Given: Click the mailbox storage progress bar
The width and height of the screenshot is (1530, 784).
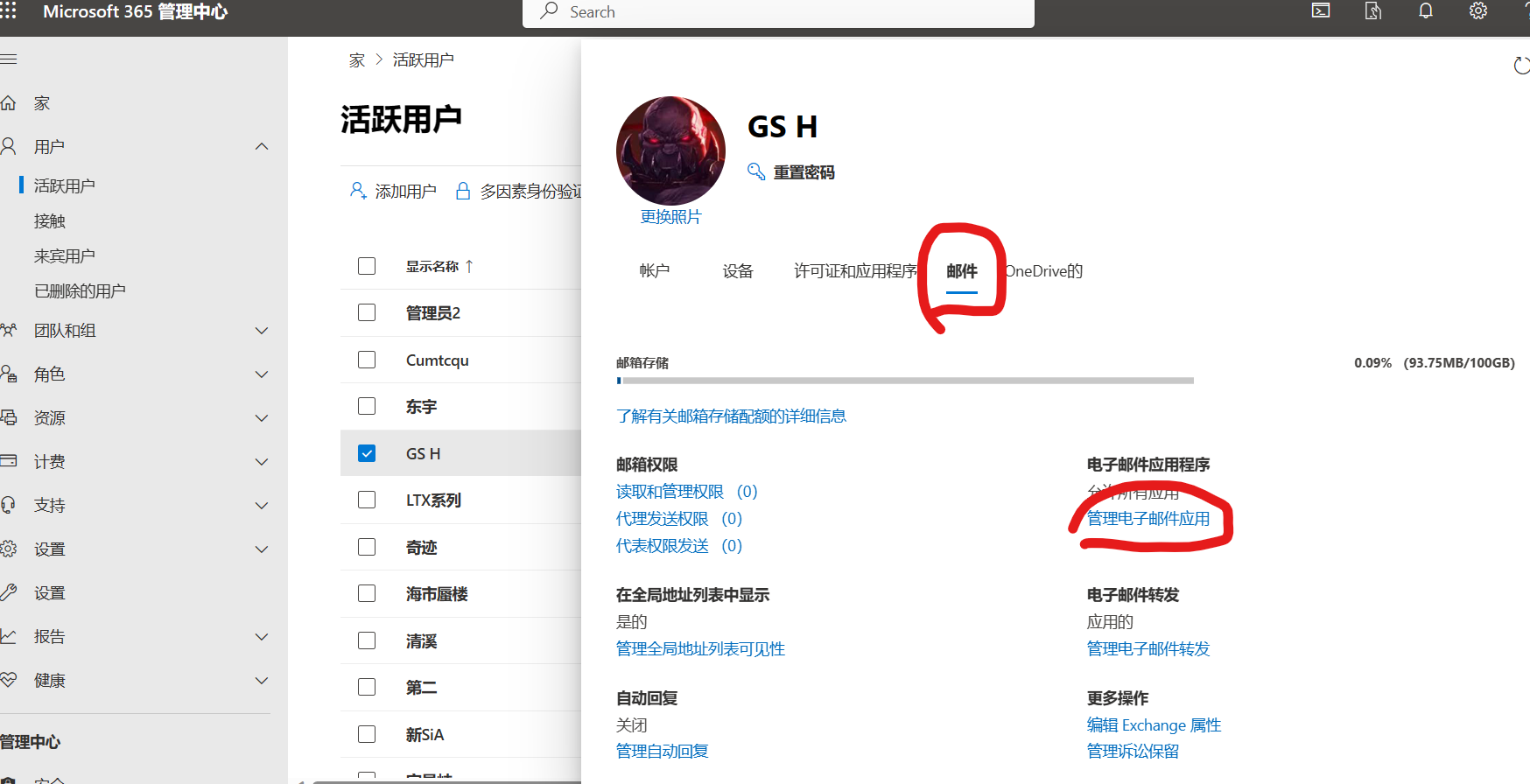Looking at the screenshot, I should [905, 381].
